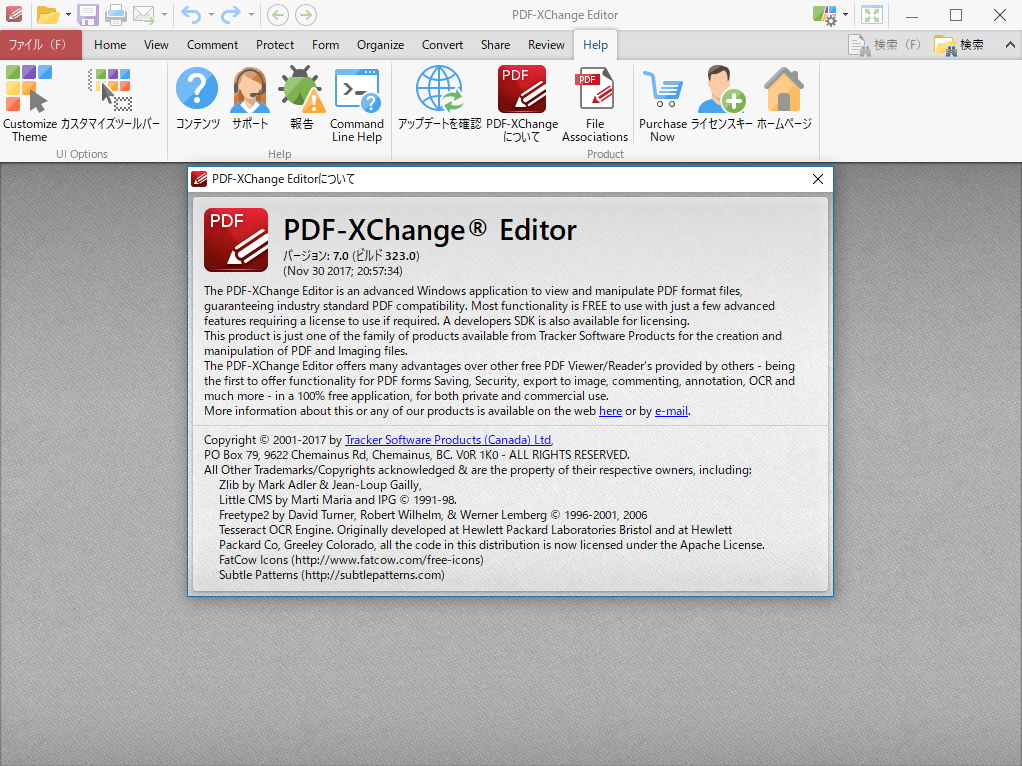Switch to the Organize tab
This screenshot has width=1022, height=766.
point(381,44)
